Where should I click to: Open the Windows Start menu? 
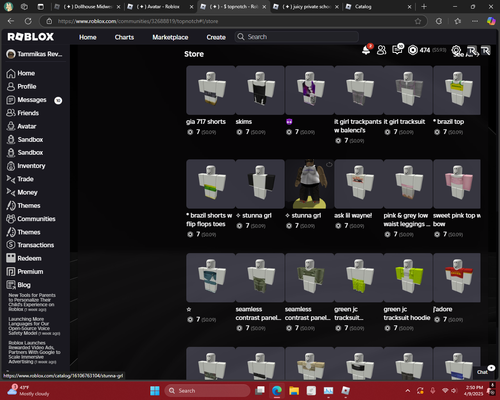(155, 391)
